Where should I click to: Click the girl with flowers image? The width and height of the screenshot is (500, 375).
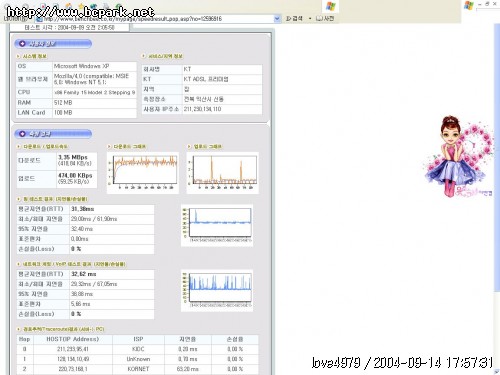pyautogui.click(x=458, y=156)
